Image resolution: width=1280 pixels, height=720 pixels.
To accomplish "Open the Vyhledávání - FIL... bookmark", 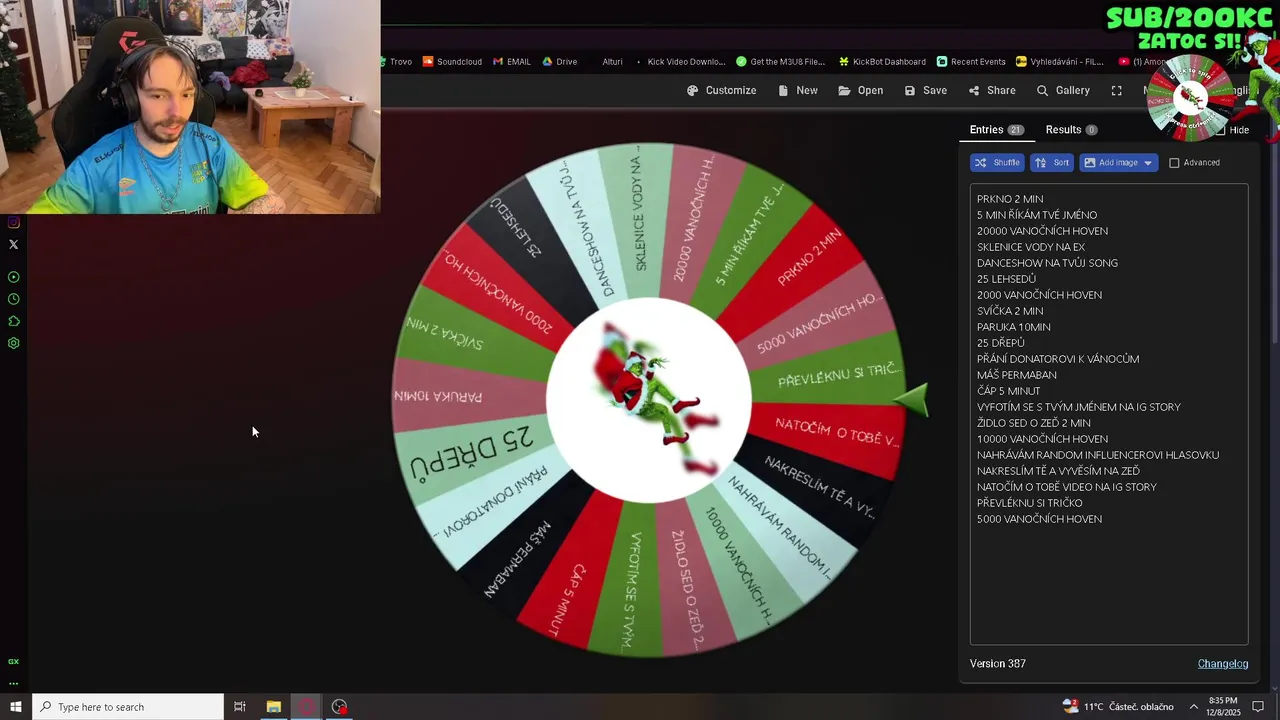I will [1060, 62].
